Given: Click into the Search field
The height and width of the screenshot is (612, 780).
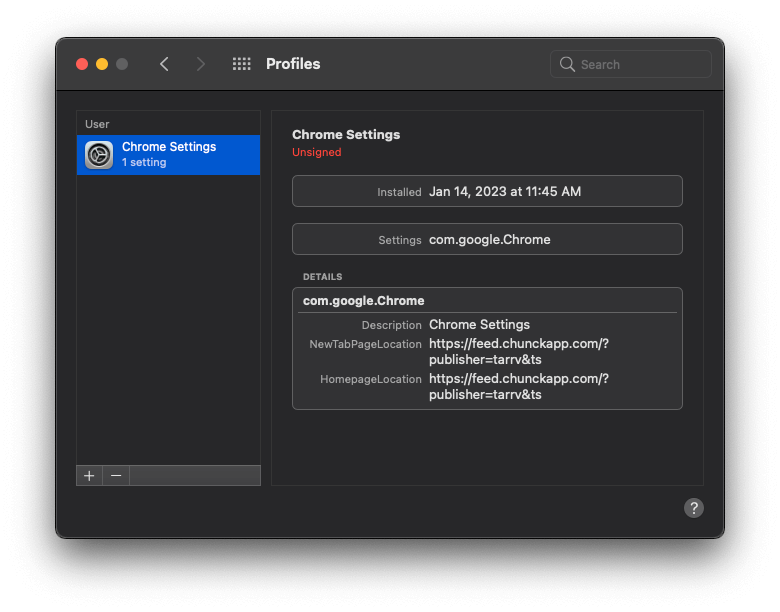Looking at the screenshot, I should (631, 64).
